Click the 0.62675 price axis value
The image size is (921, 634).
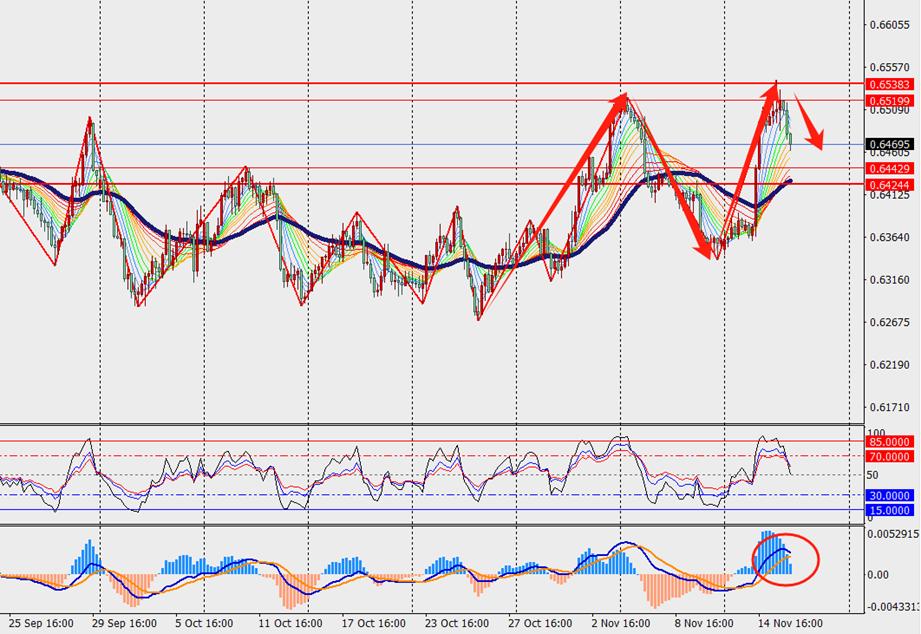coord(890,322)
